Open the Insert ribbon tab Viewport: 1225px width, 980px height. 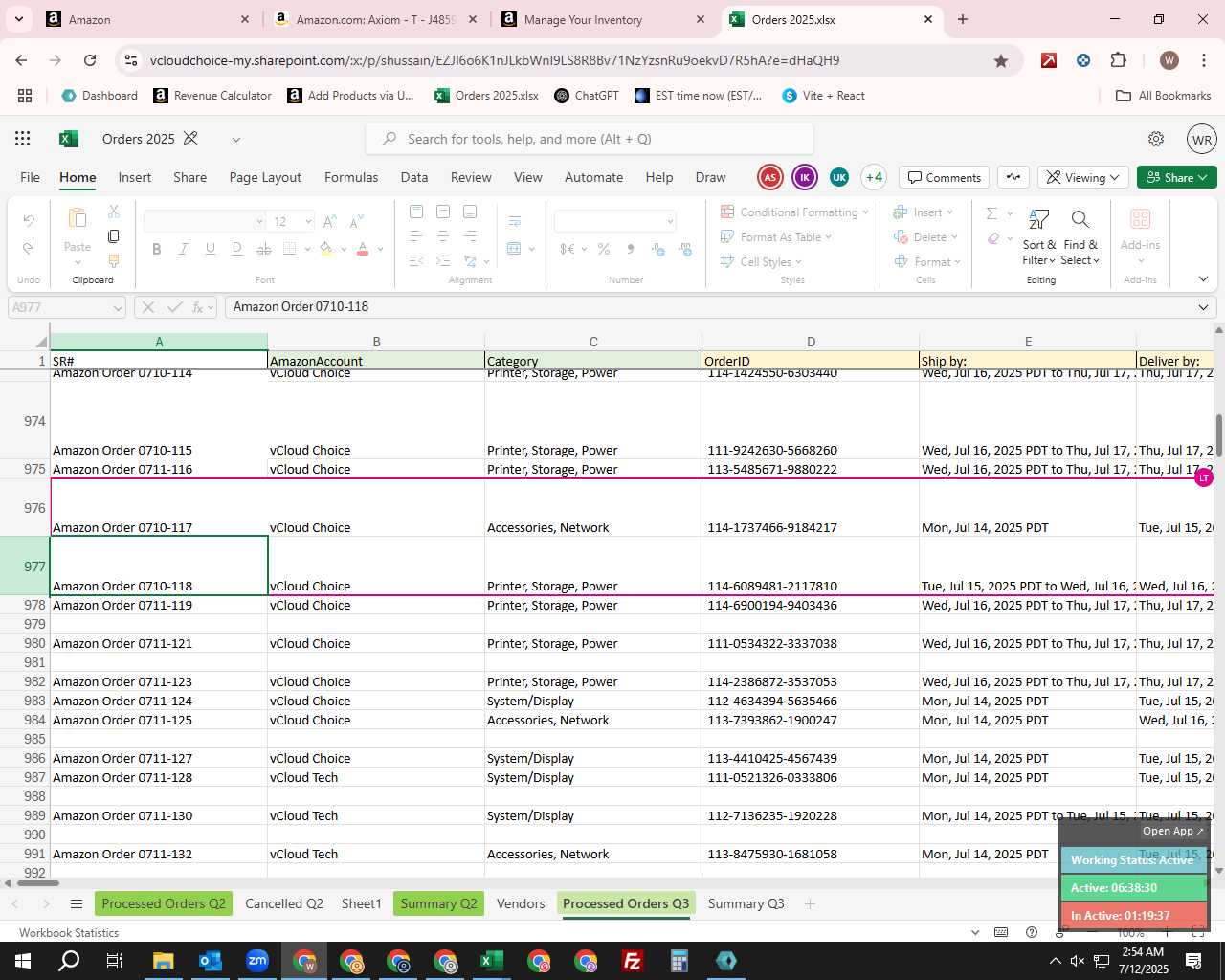tap(134, 177)
